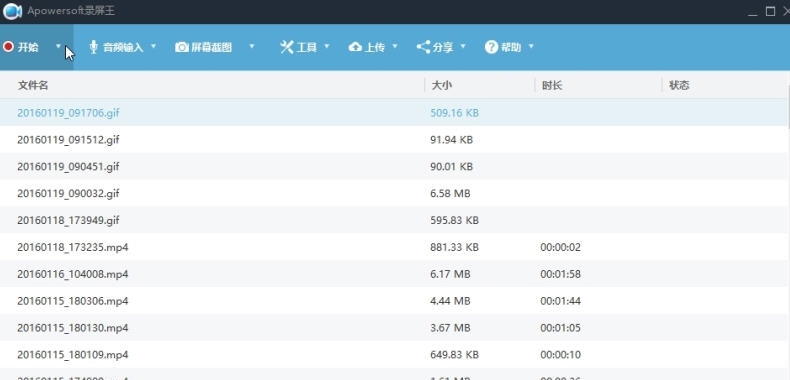Open the 帮助 menu label
Screen dimensions: 790x380
click(x=510, y=47)
